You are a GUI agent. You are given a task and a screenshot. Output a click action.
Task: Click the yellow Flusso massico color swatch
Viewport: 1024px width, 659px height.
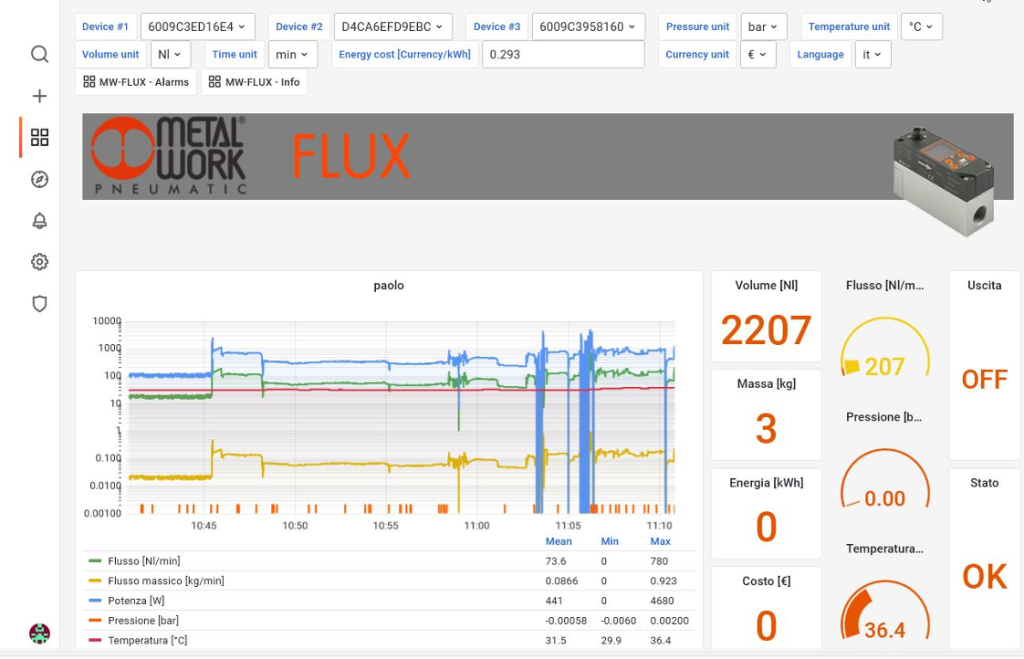point(95,581)
